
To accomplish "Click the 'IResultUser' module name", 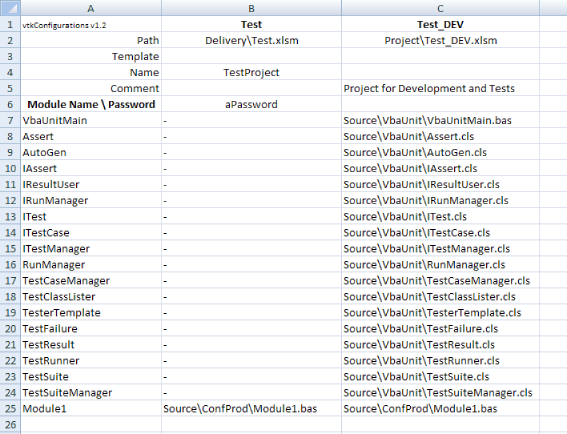I will (x=91, y=184).
